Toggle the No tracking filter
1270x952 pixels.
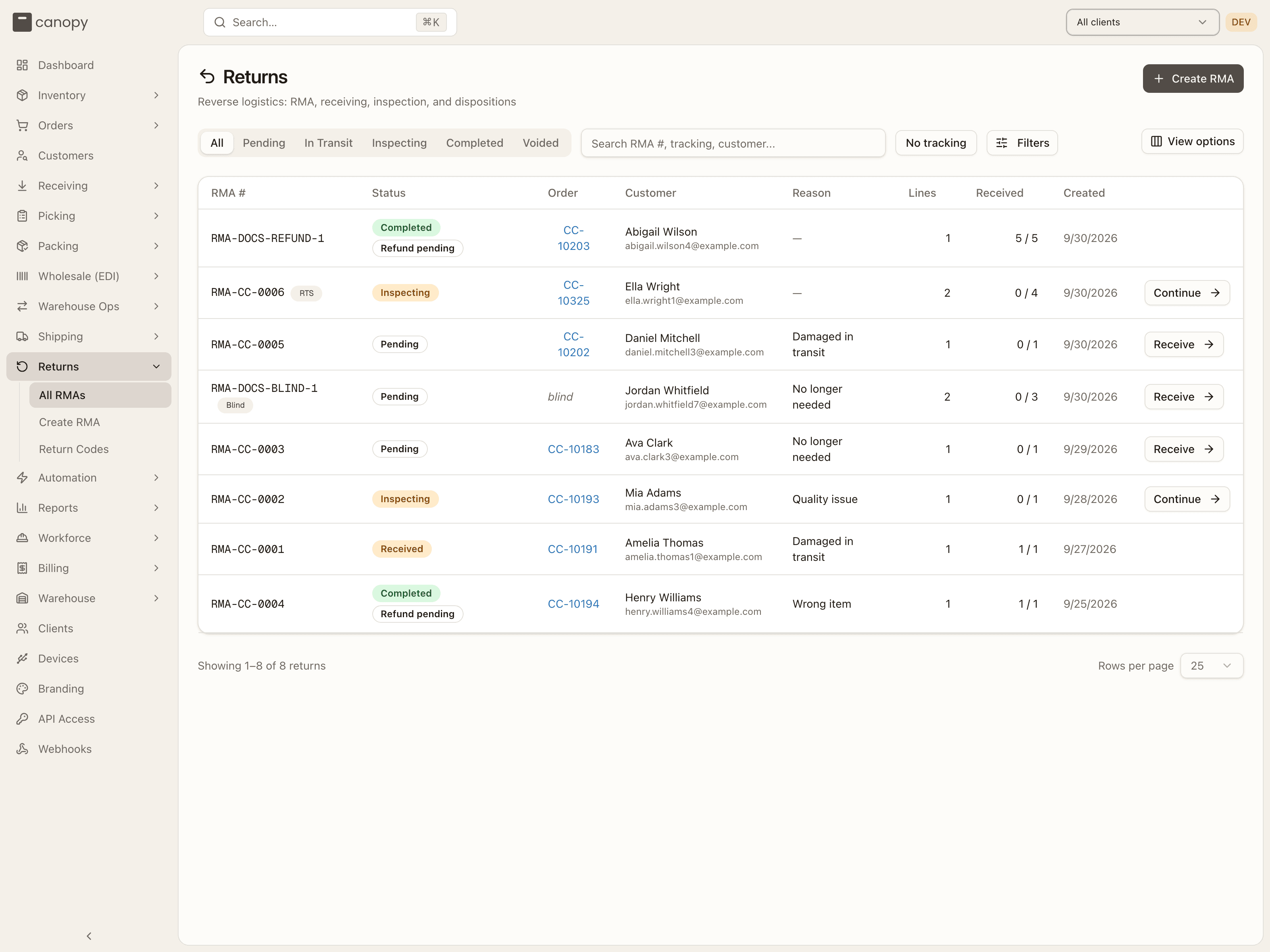[936, 143]
